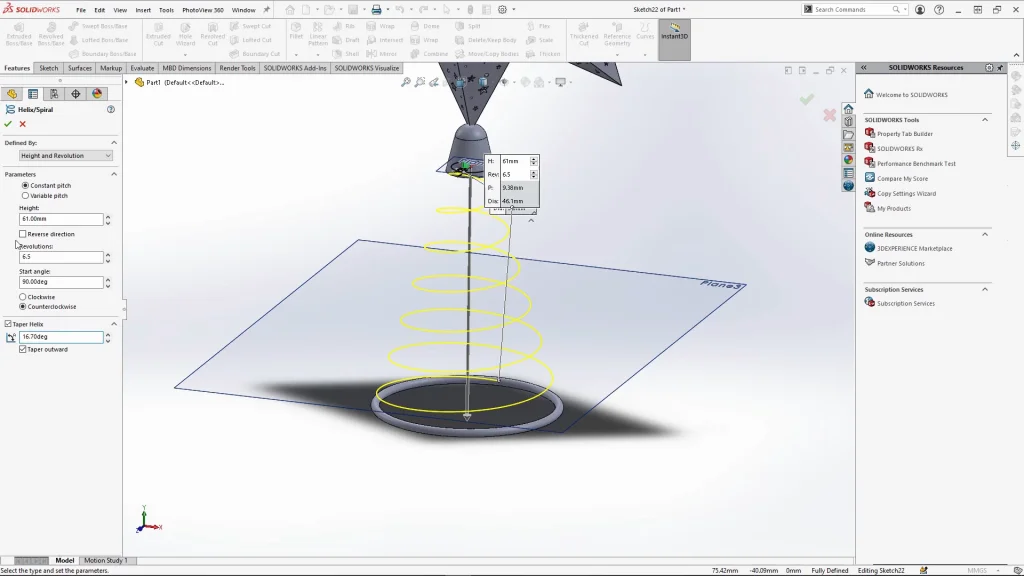Open the Insert menu
The image size is (1024, 576).
click(x=143, y=10)
